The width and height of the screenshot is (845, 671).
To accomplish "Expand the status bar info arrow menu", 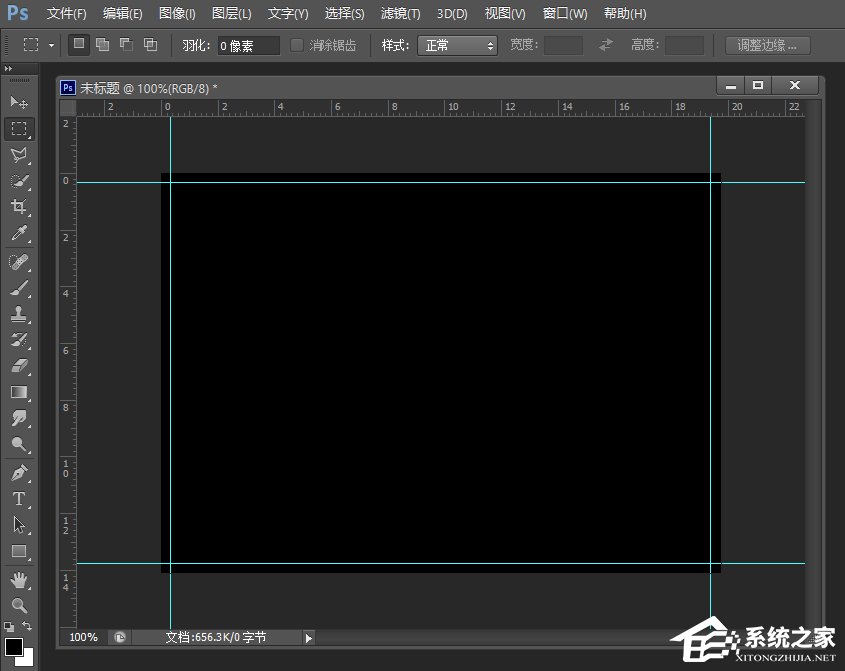I will 308,637.
